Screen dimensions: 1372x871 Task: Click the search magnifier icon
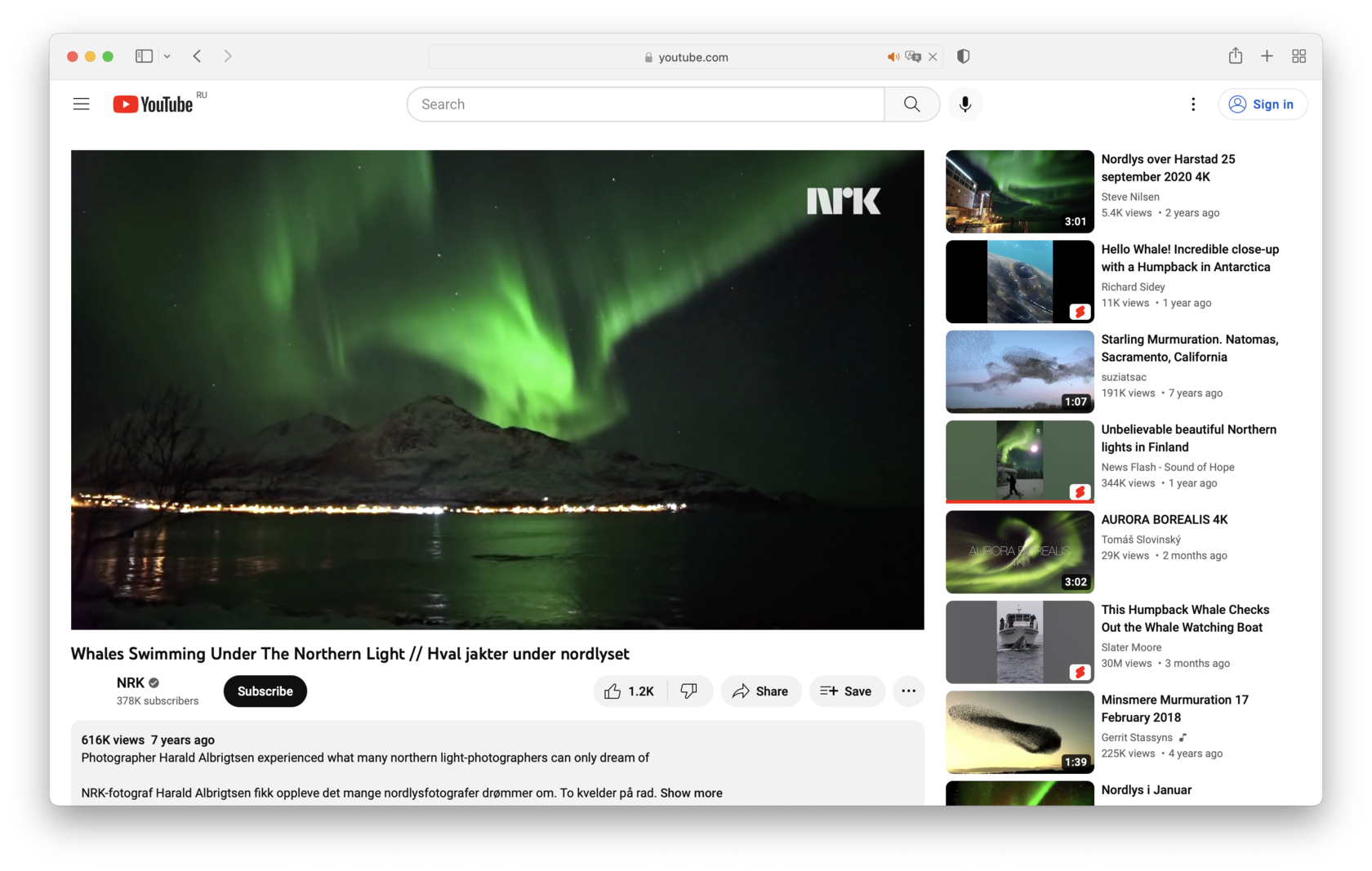911,104
